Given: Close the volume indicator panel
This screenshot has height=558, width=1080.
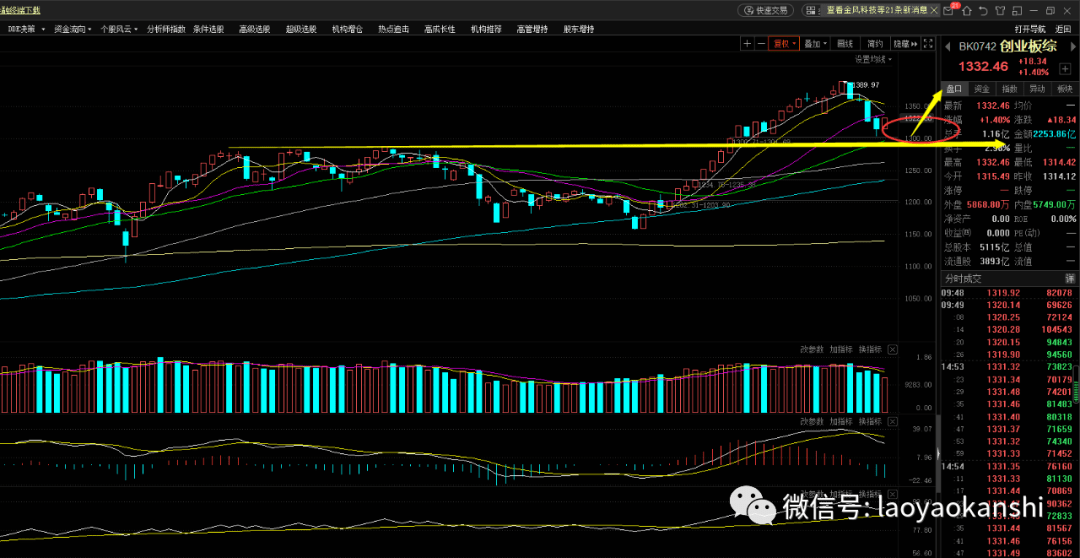Looking at the screenshot, I should click(x=893, y=349).
